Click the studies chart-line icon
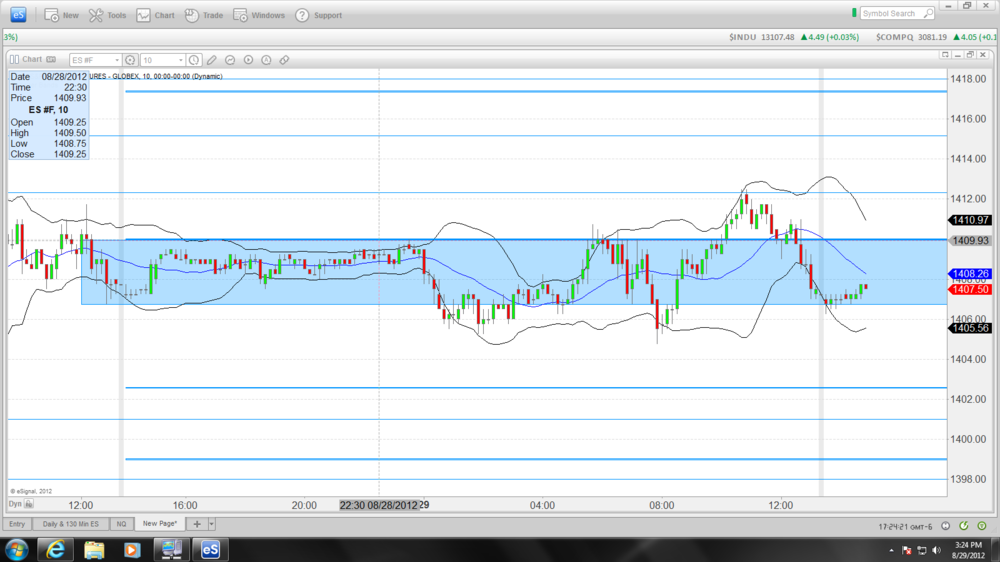Screen dimensions: 1000x562 pyautogui.click(x=230, y=60)
